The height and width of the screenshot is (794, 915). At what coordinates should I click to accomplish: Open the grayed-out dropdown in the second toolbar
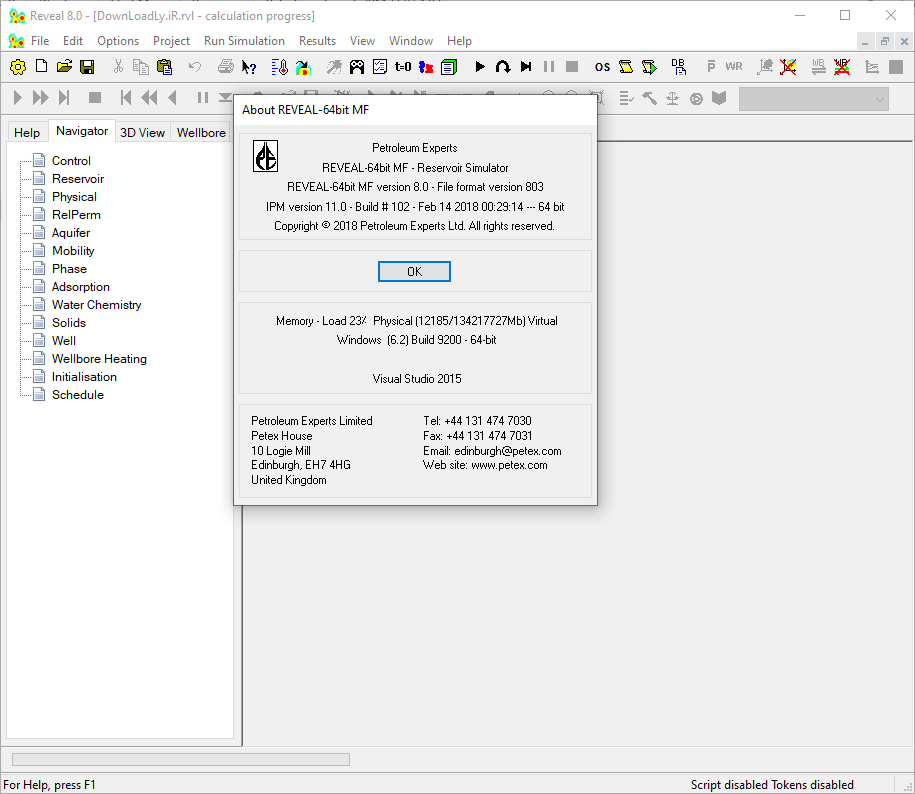(813, 99)
